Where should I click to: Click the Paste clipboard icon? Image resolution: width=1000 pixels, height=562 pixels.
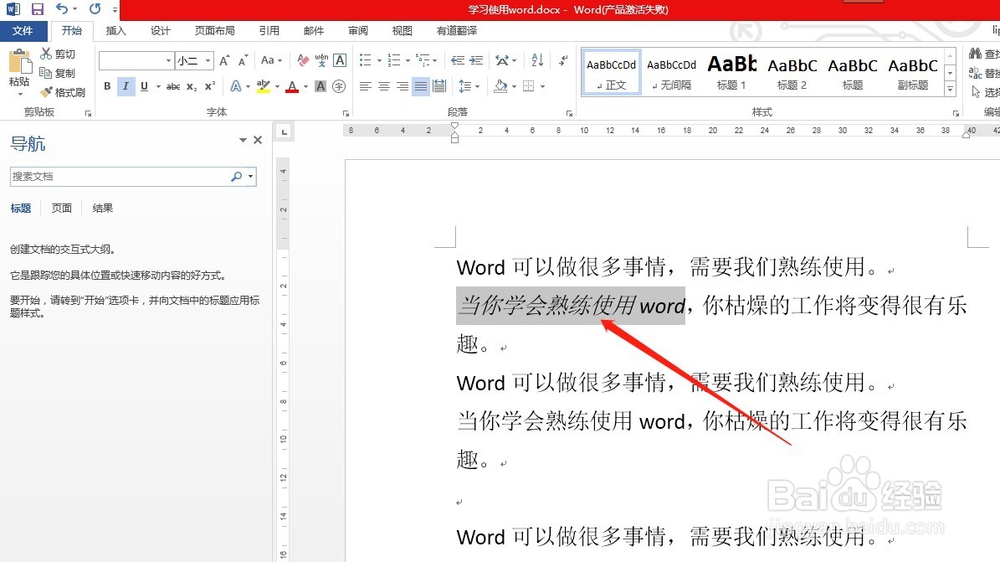point(20,63)
